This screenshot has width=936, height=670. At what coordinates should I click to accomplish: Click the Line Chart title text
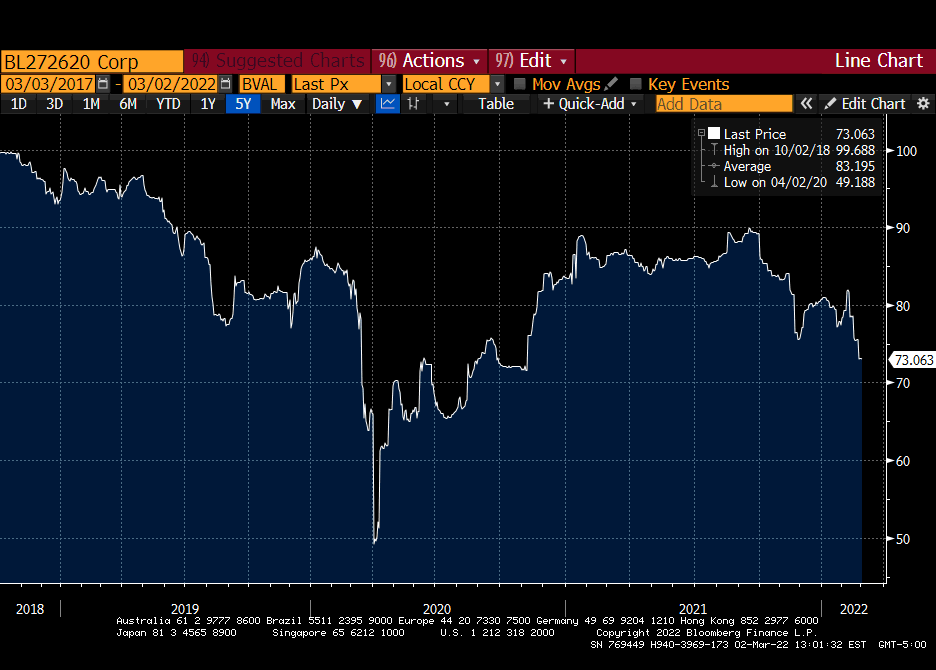point(879,60)
